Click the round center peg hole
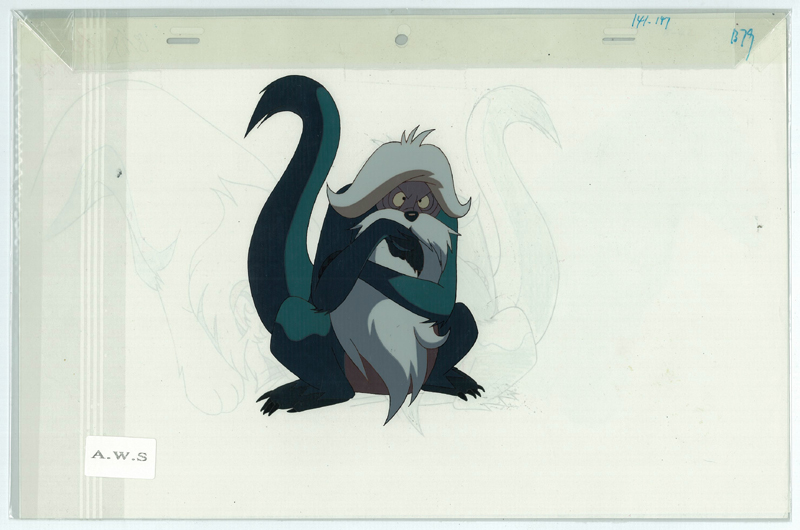 click(x=401, y=40)
